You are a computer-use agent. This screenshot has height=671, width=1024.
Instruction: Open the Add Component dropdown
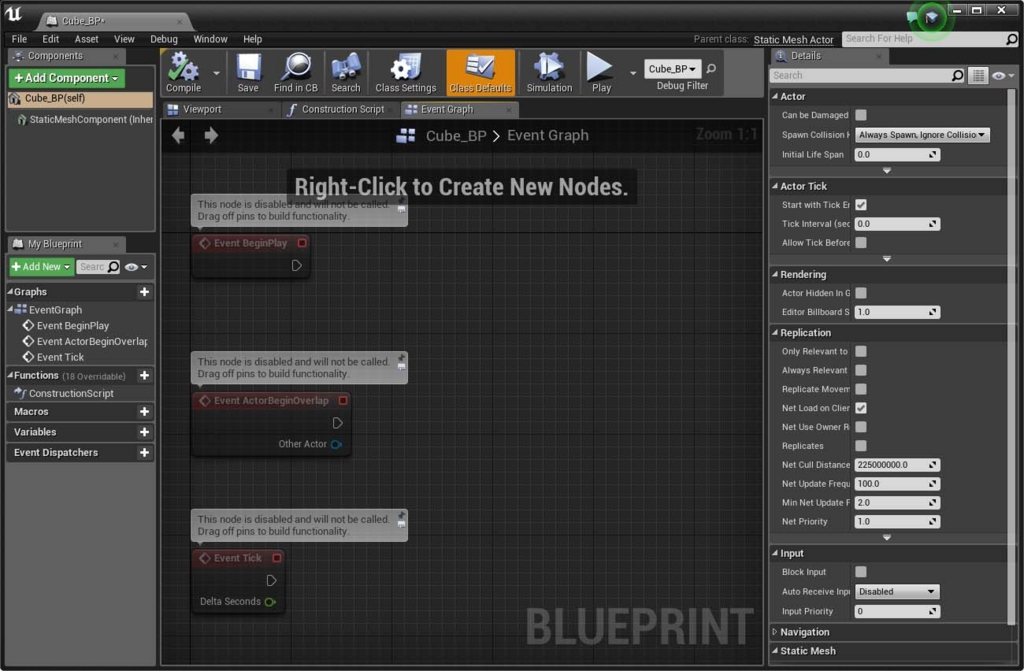pyautogui.click(x=67, y=78)
